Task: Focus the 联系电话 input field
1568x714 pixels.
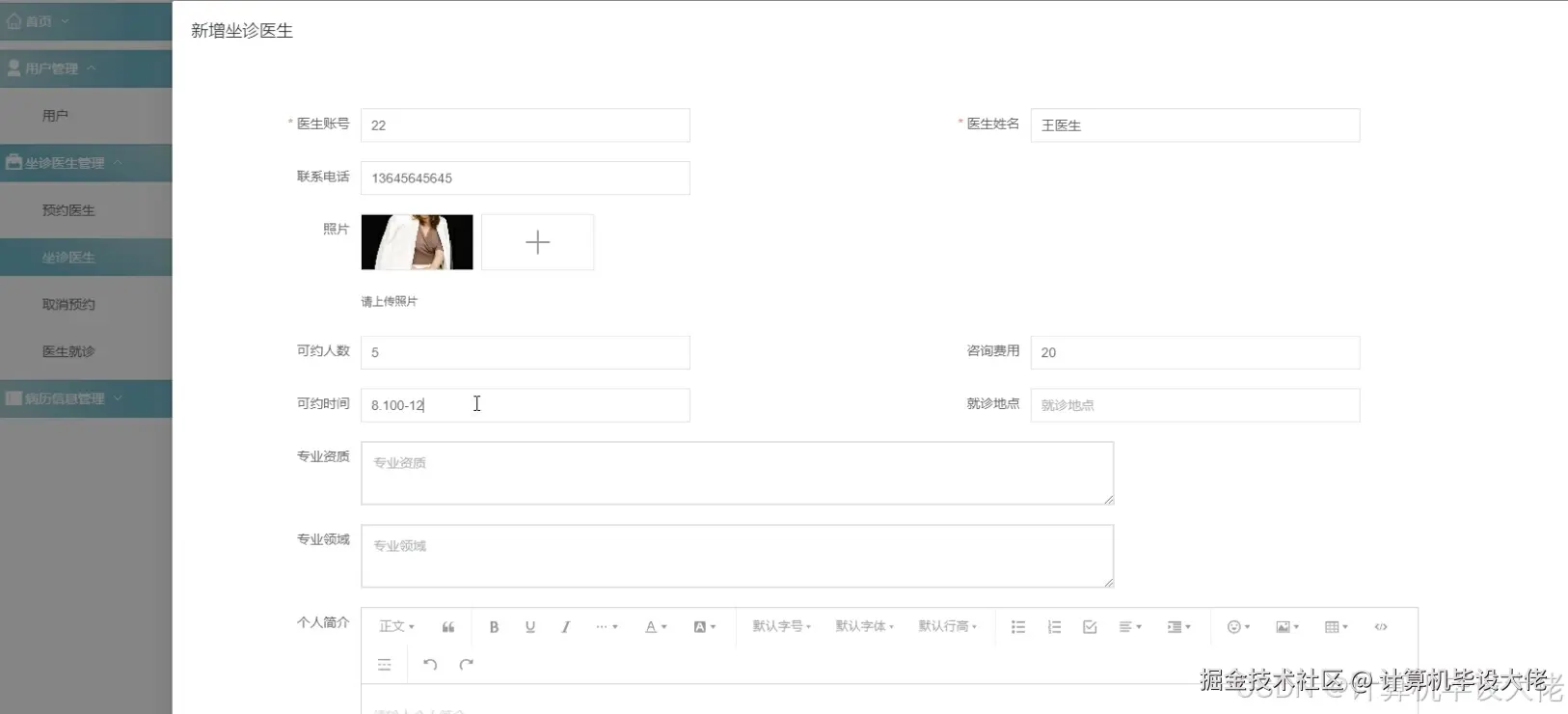Action: (x=526, y=178)
